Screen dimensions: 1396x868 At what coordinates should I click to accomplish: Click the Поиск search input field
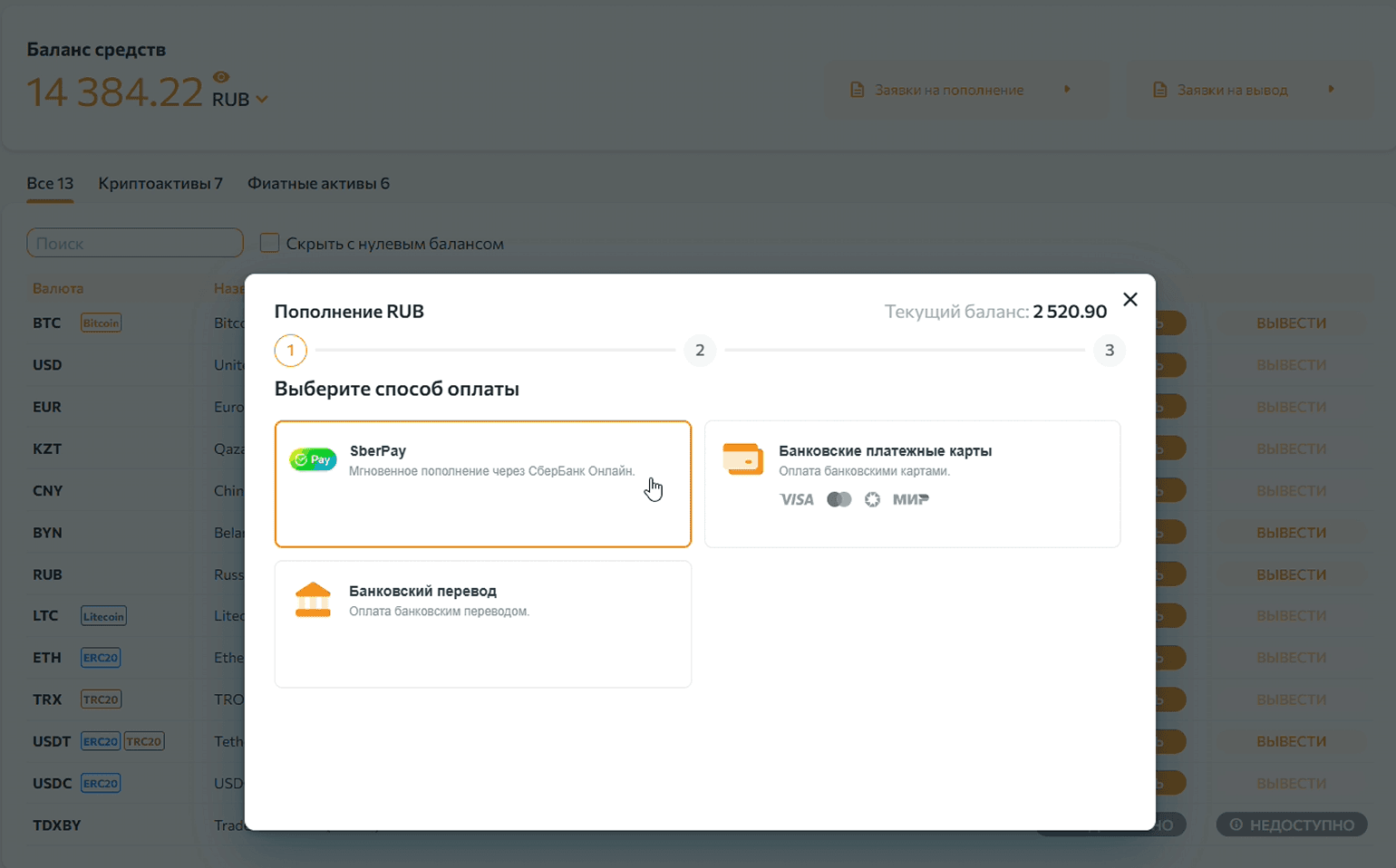[x=135, y=243]
